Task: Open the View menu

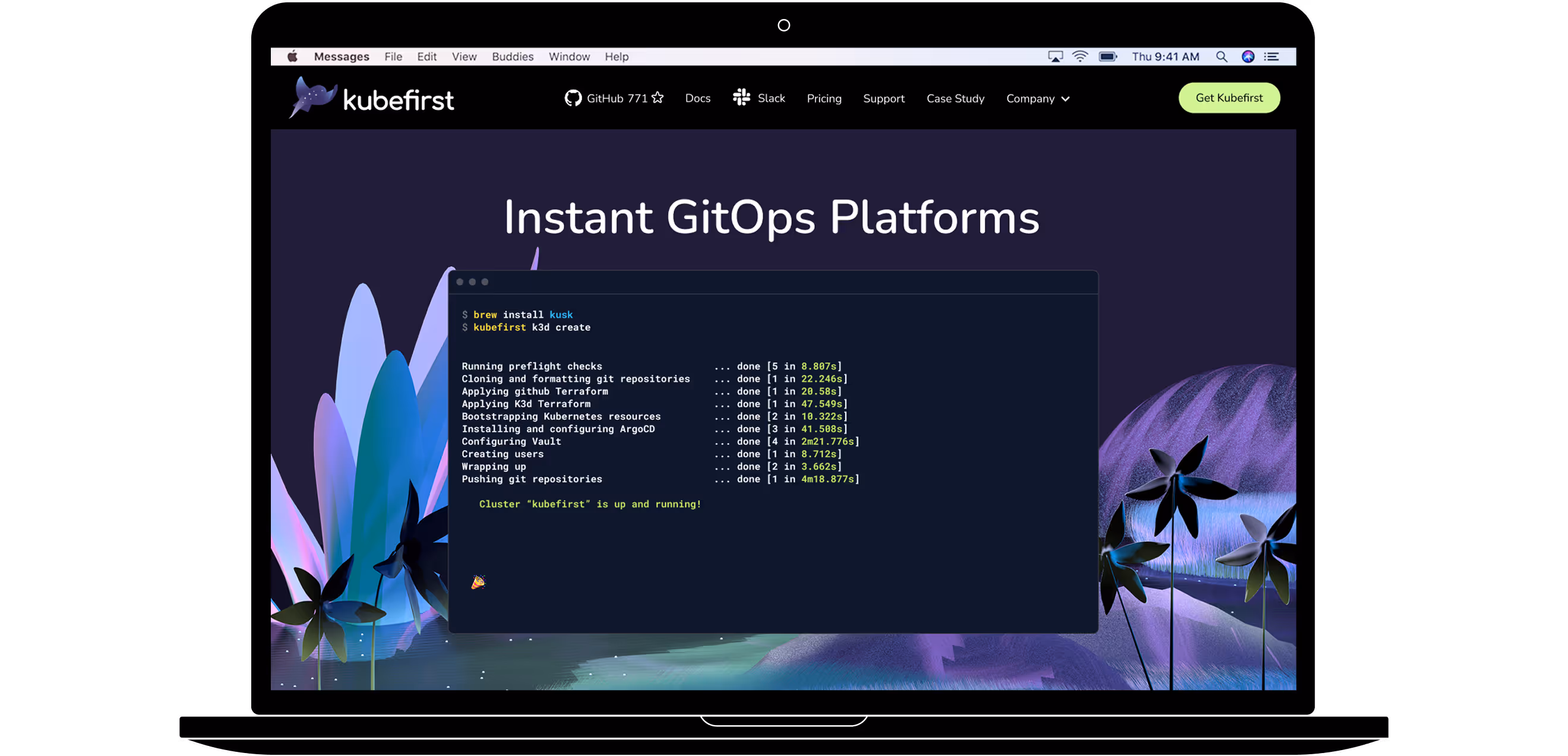Action: [464, 56]
